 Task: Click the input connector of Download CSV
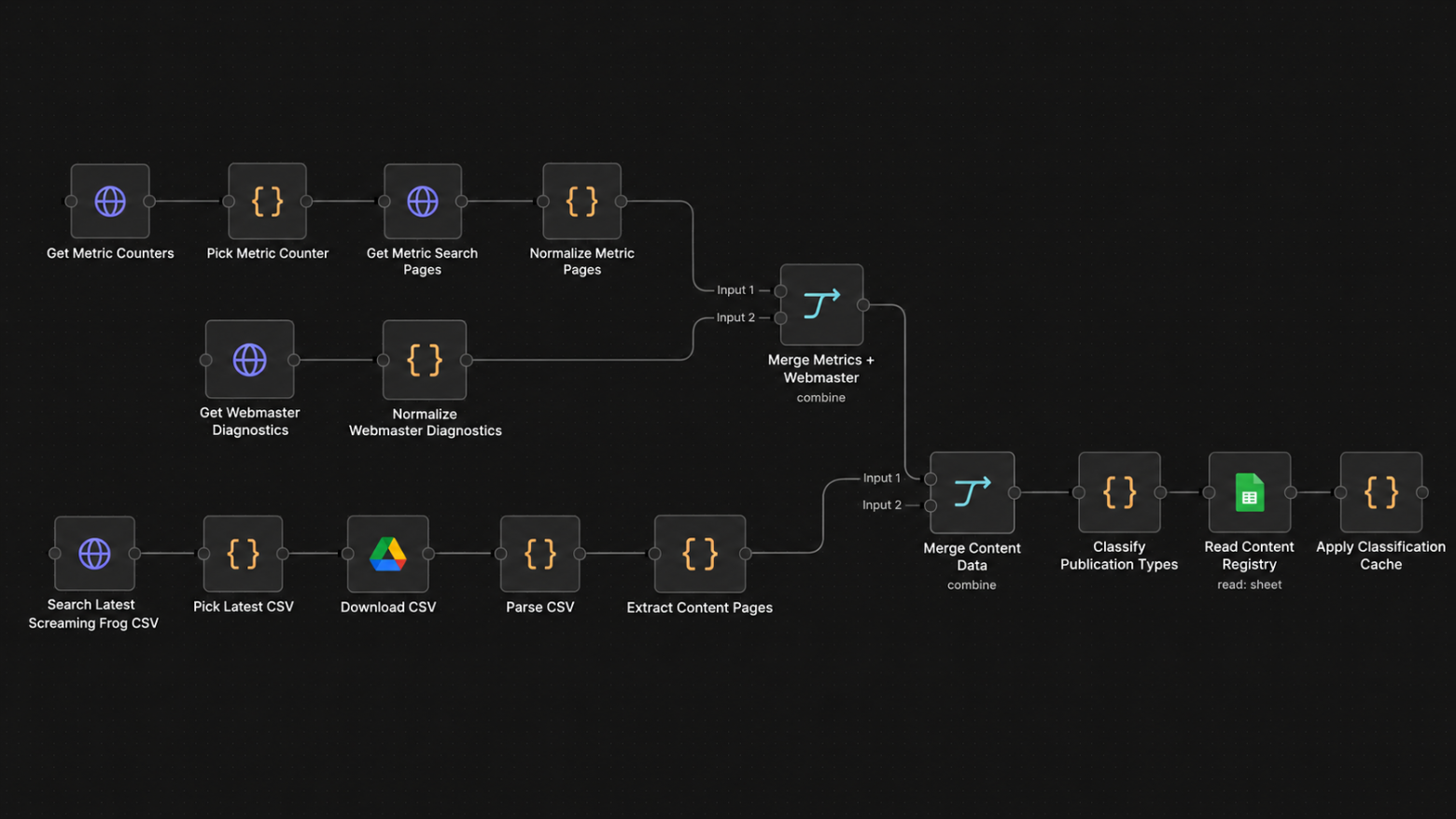coord(347,554)
